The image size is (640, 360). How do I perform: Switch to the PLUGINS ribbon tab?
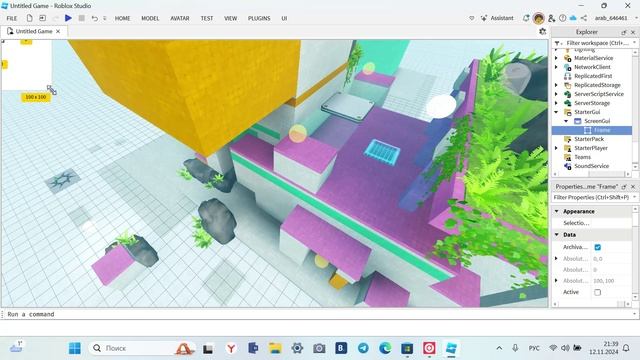pos(259,18)
